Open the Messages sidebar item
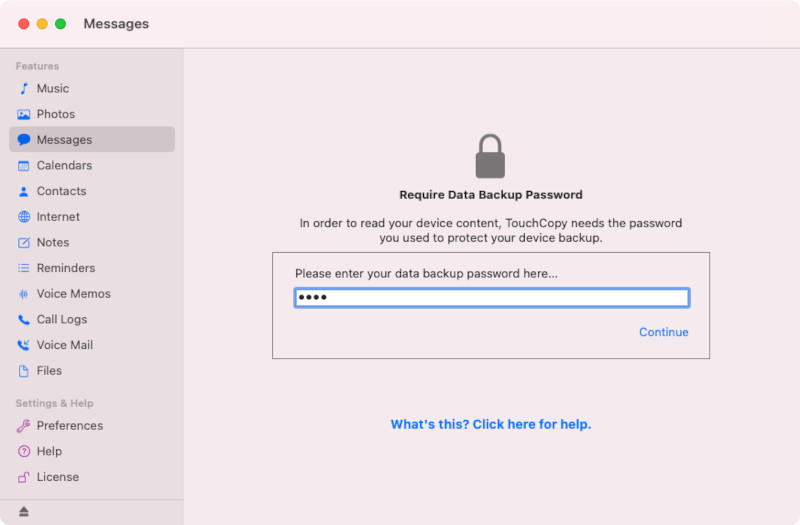This screenshot has width=800, height=525. point(64,140)
